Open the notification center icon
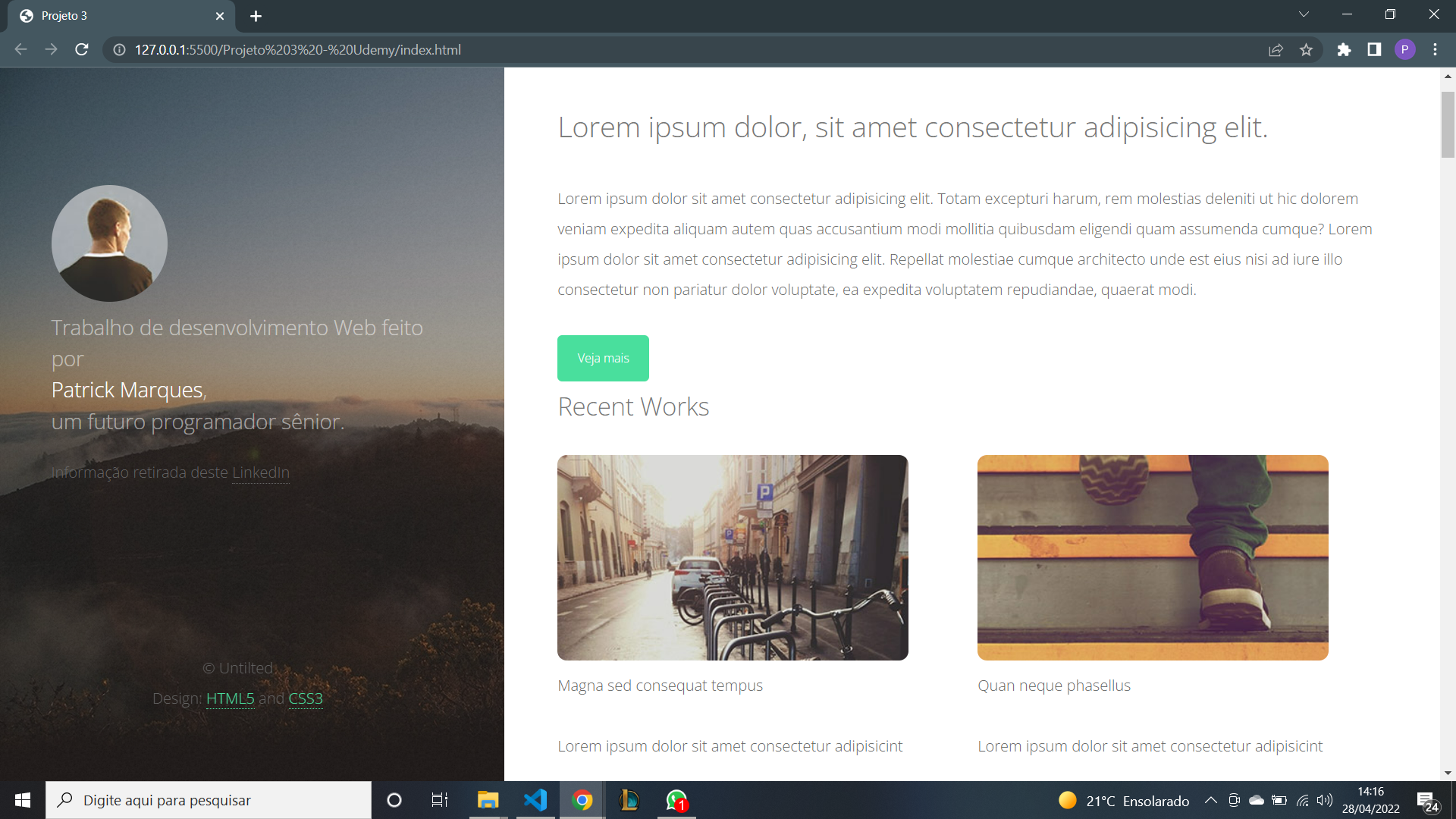The width and height of the screenshot is (1456, 819). (1428, 801)
